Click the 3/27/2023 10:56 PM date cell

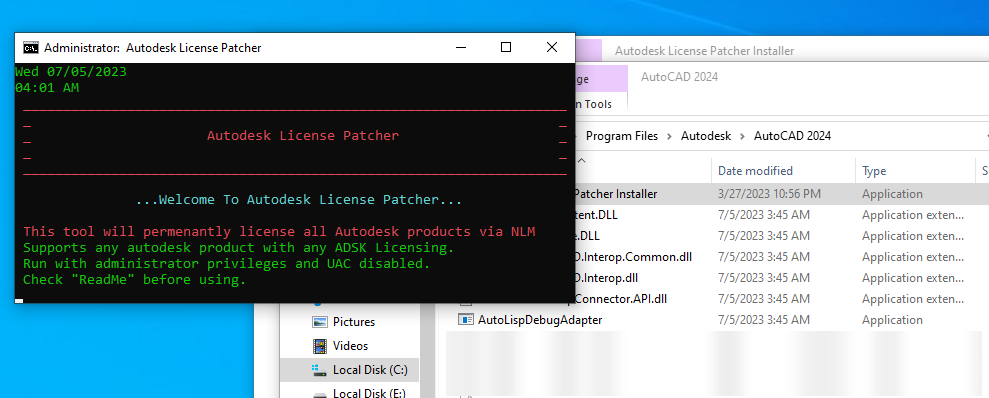(x=769, y=194)
